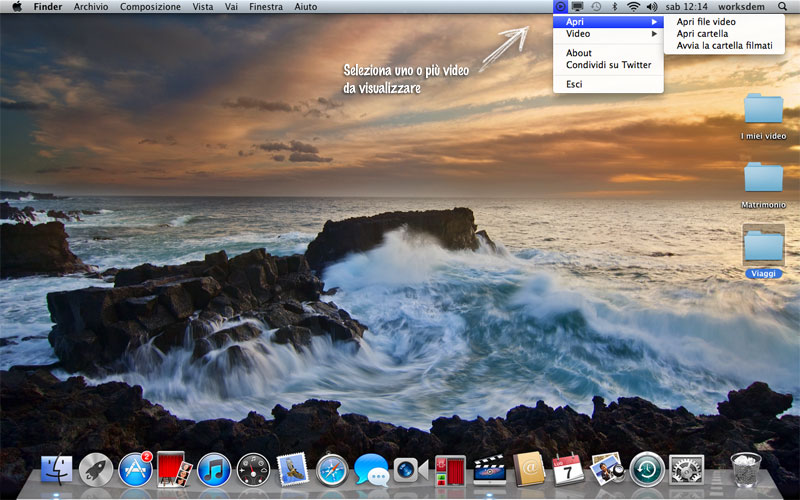
Task: Click the sab 12:14 clock
Action: pos(686,7)
